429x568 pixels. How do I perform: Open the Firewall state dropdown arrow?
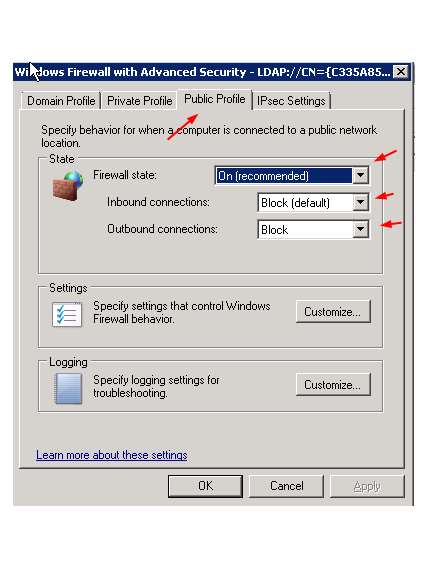tap(360, 176)
